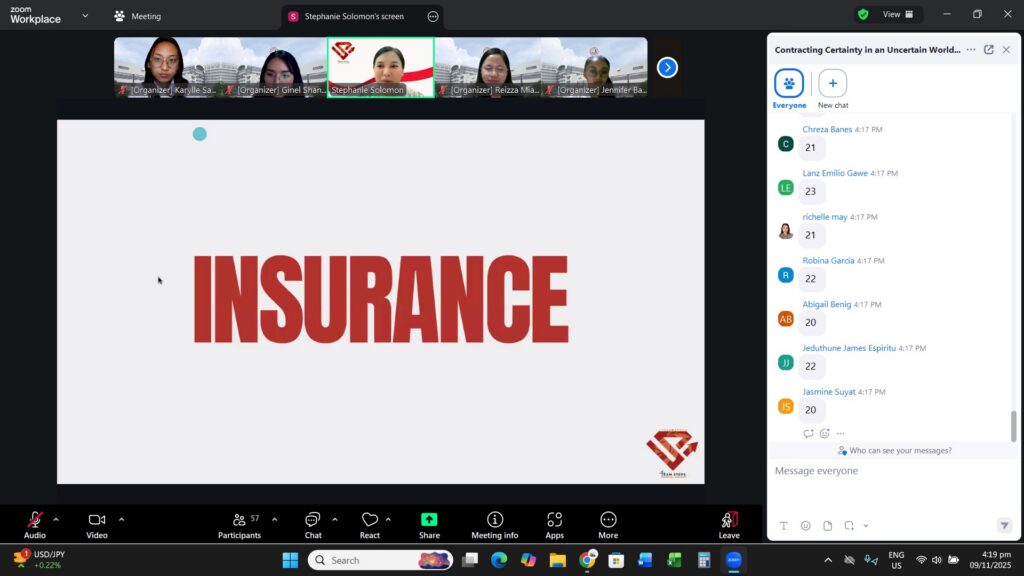Open the Apps panel
Image resolution: width=1024 pixels, height=576 pixels.
(554, 520)
